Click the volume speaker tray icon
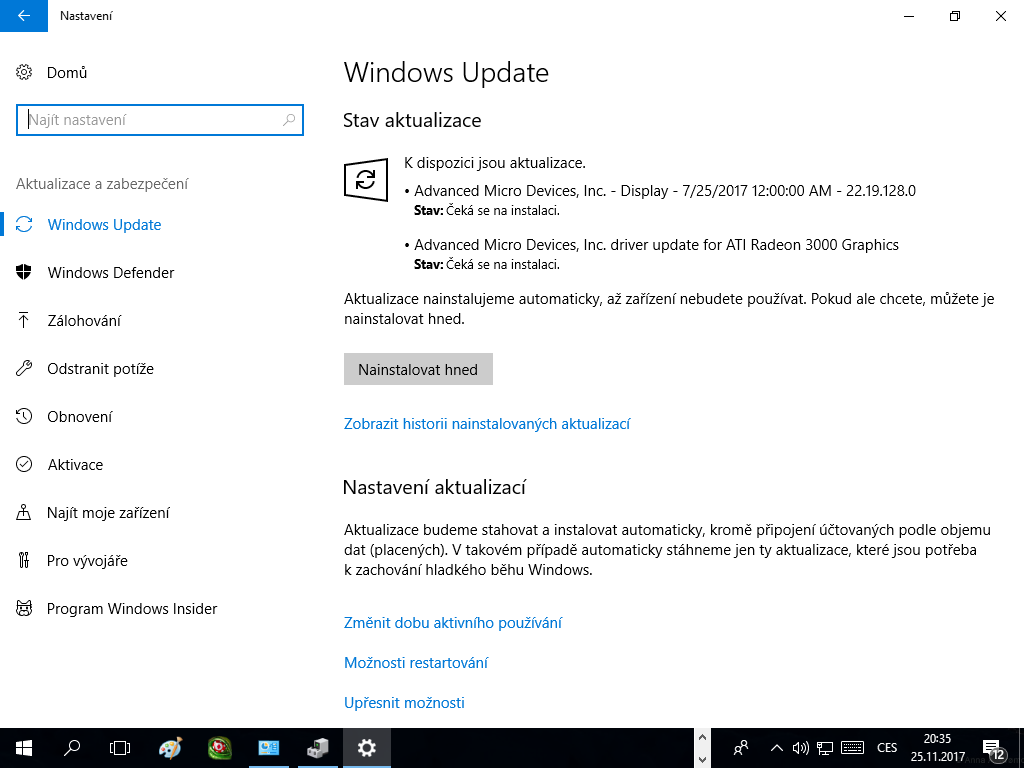Viewport: 1024px width, 768px height. pyautogui.click(x=800, y=748)
